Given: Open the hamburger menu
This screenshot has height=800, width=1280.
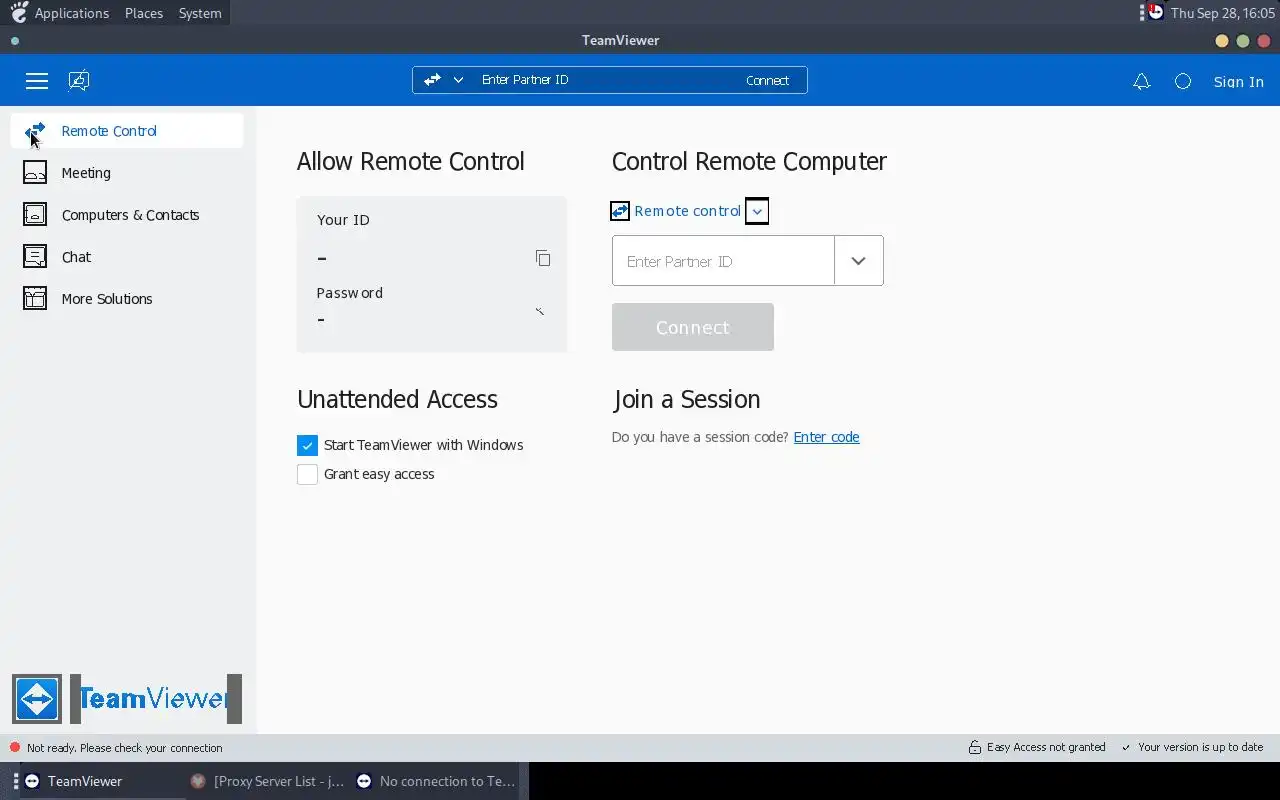Looking at the screenshot, I should pos(37,81).
